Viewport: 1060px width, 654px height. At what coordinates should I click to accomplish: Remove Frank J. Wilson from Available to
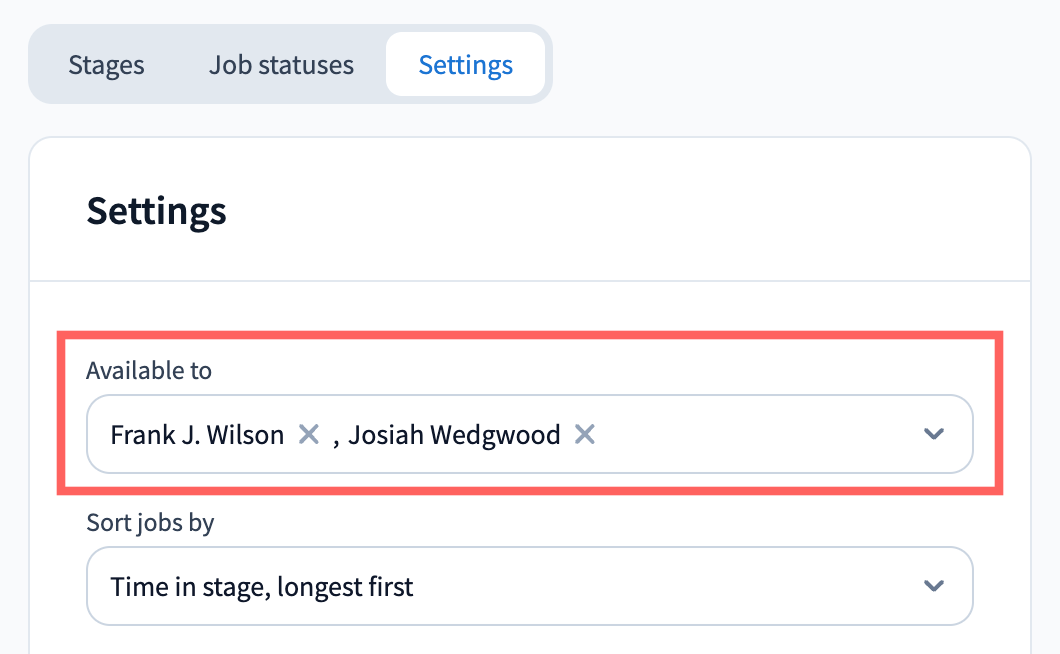[309, 434]
